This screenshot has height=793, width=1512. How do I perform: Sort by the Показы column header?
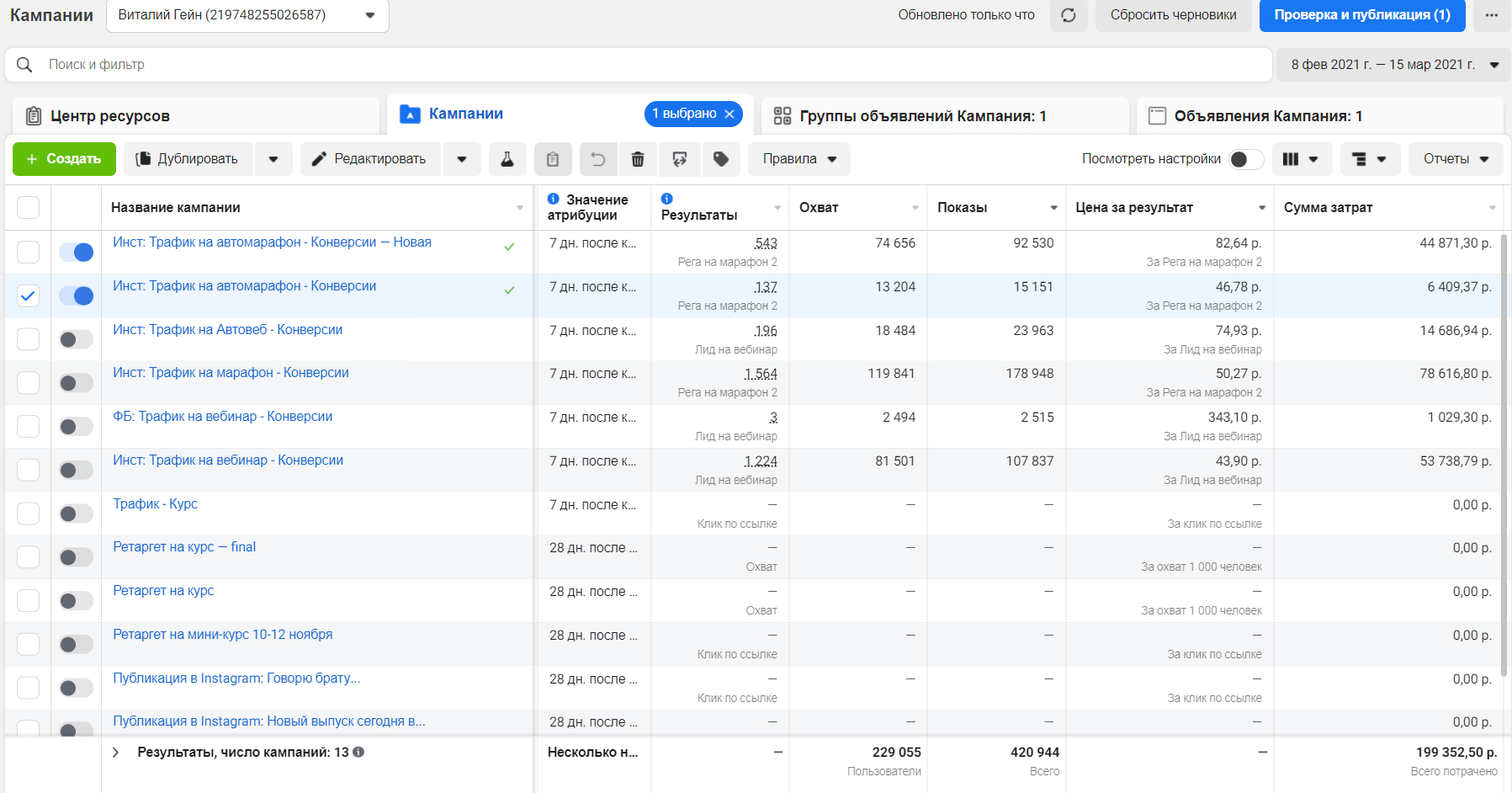tap(995, 208)
